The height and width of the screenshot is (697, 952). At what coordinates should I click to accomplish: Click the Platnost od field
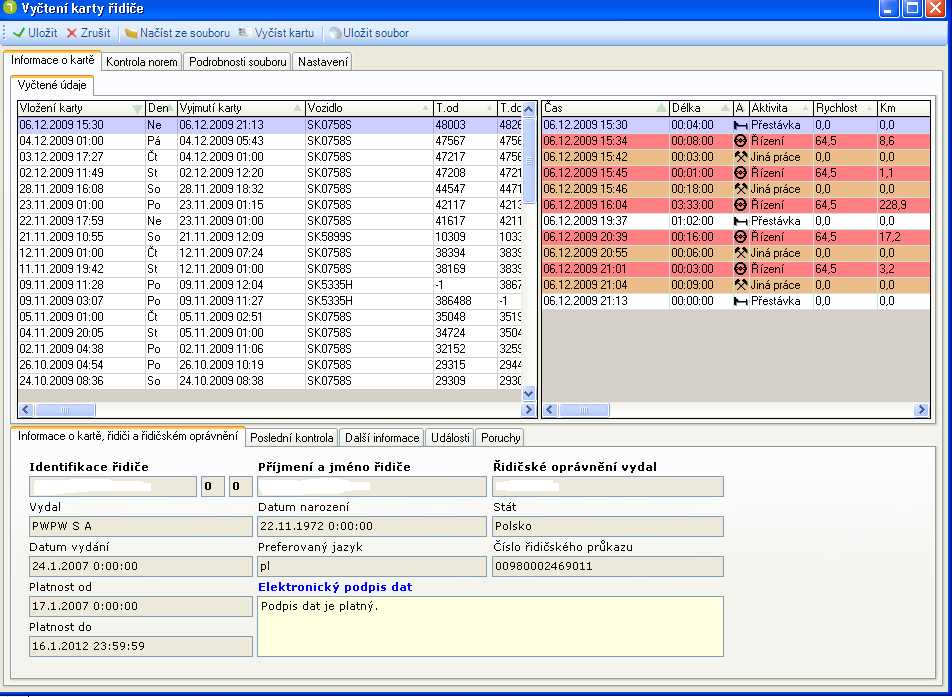tap(141, 607)
